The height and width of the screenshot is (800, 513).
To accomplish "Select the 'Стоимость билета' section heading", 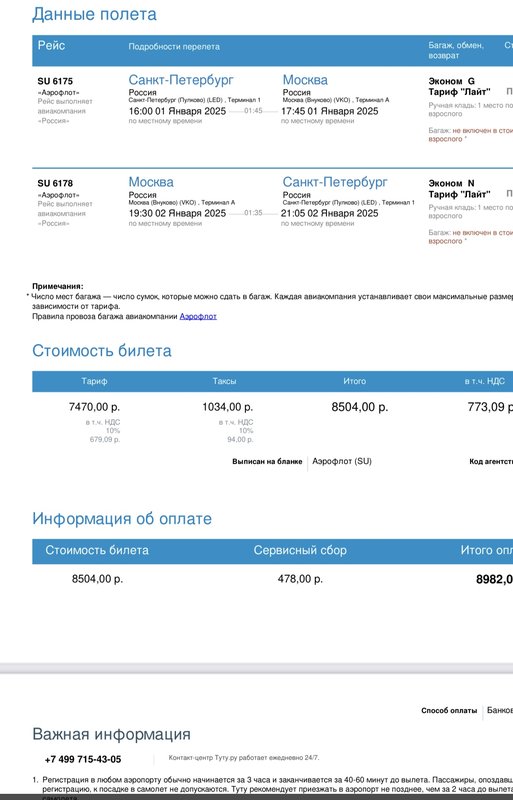I will (102, 351).
